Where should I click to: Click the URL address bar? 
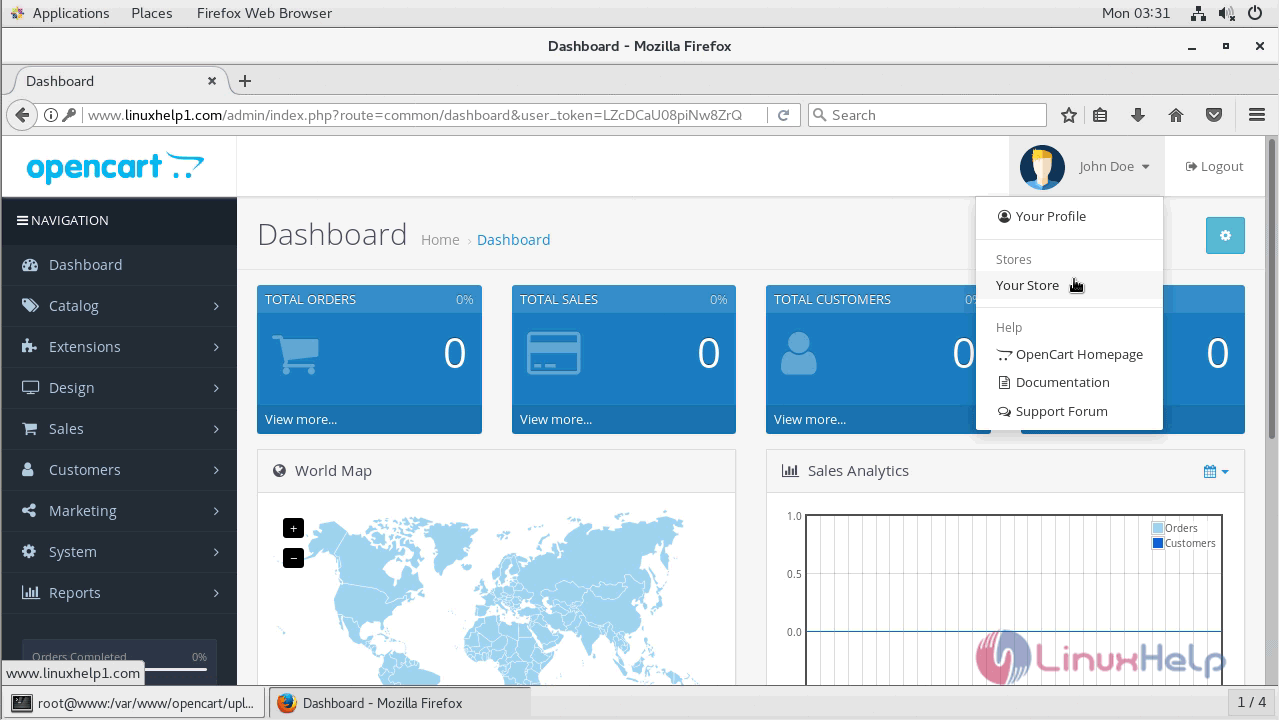(x=414, y=115)
